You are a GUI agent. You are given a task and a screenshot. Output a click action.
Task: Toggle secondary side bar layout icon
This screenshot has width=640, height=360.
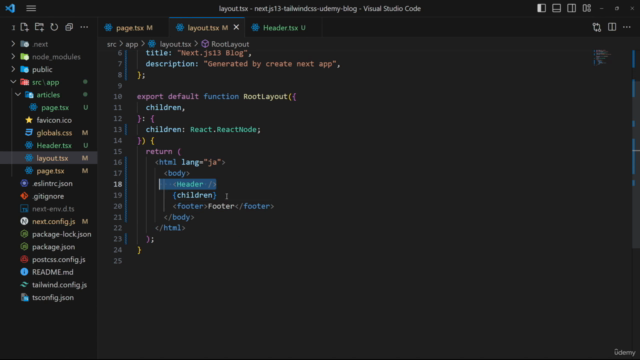click(571, 8)
